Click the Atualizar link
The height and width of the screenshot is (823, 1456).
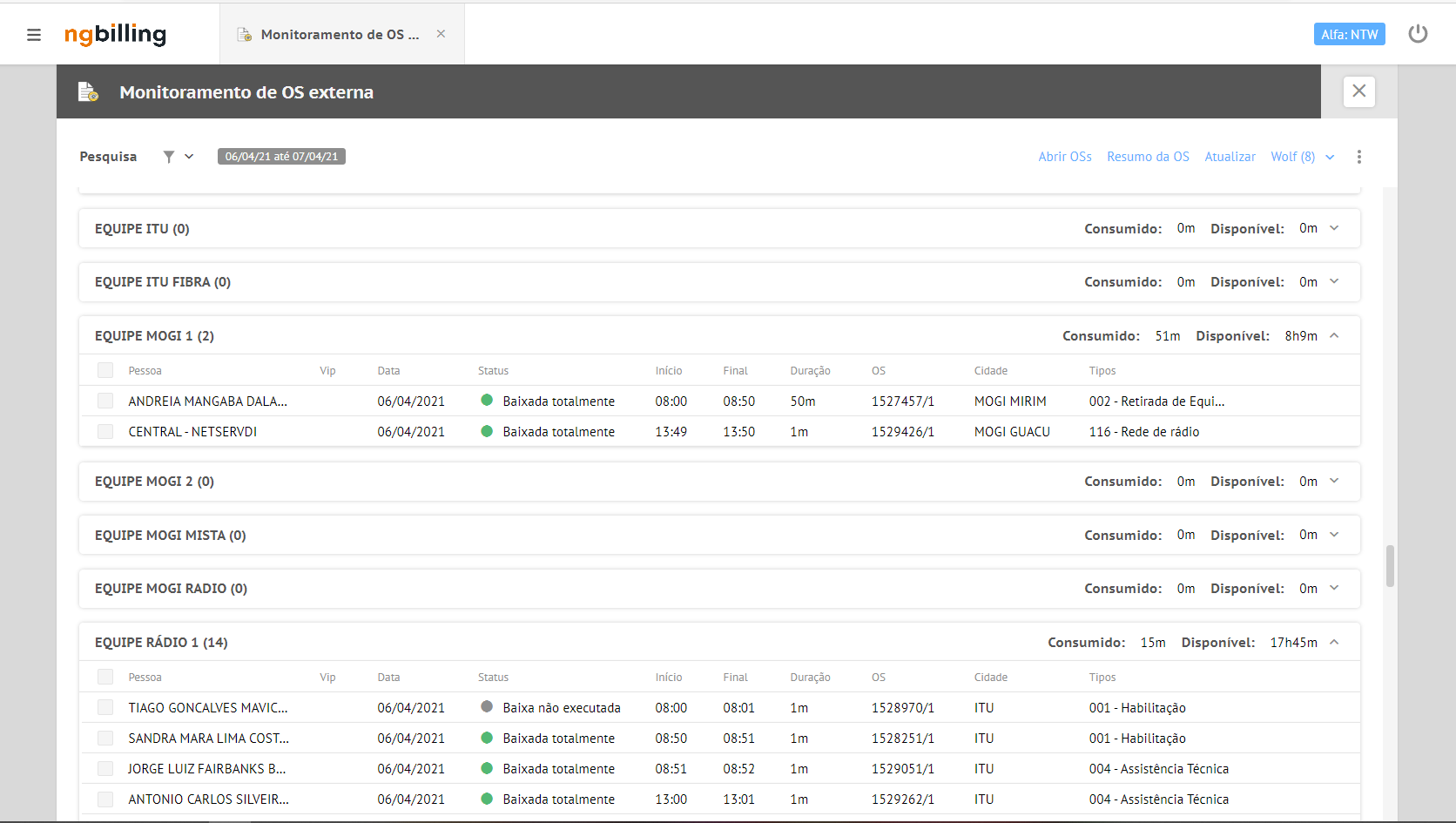tap(1230, 157)
